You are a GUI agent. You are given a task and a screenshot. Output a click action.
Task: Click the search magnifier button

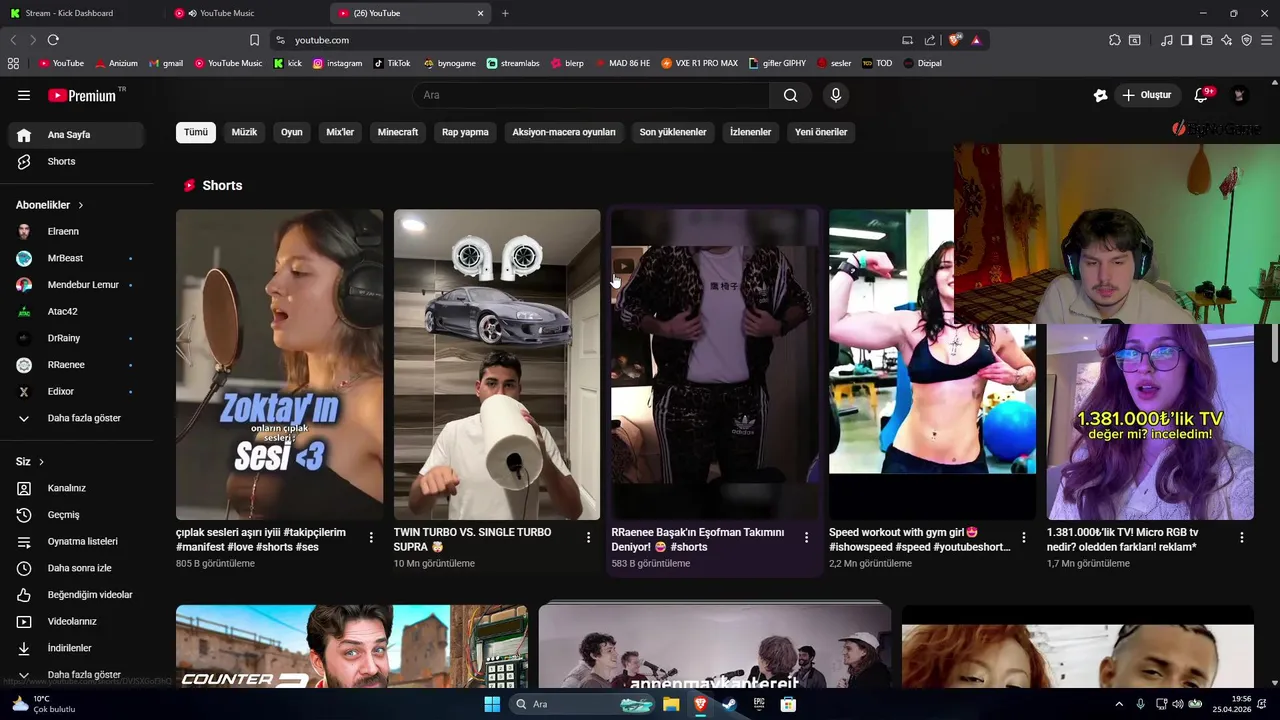pos(791,95)
